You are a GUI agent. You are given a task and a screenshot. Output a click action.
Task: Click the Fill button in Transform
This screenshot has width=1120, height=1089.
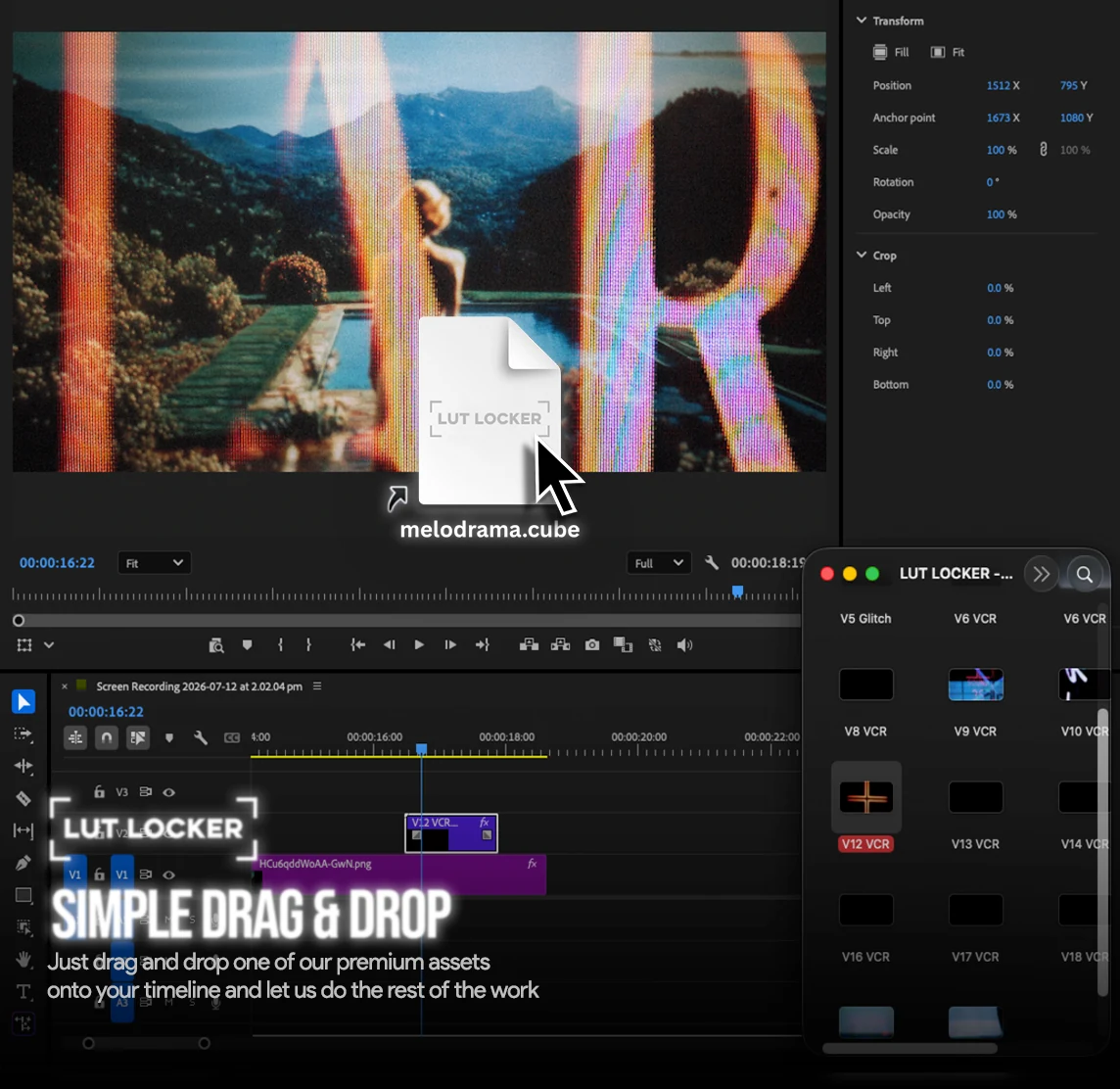891,52
